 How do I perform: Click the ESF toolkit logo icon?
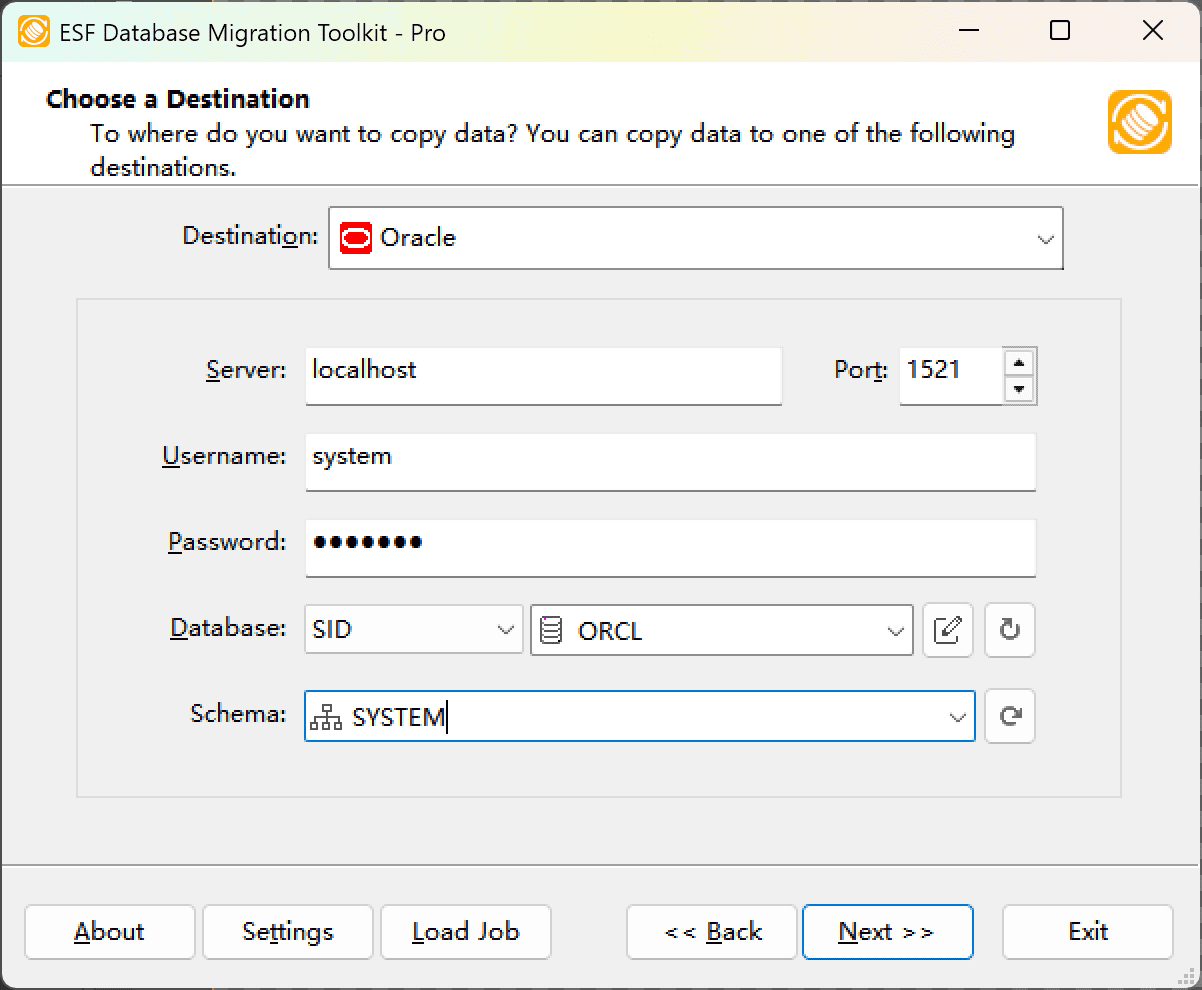pos(1139,124)
